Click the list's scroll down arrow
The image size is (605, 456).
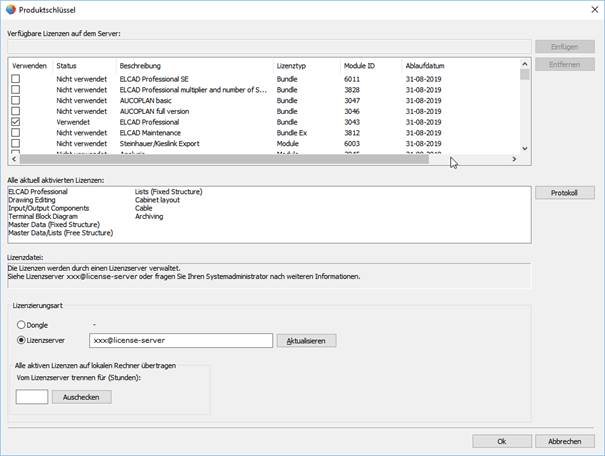[524, 149]
